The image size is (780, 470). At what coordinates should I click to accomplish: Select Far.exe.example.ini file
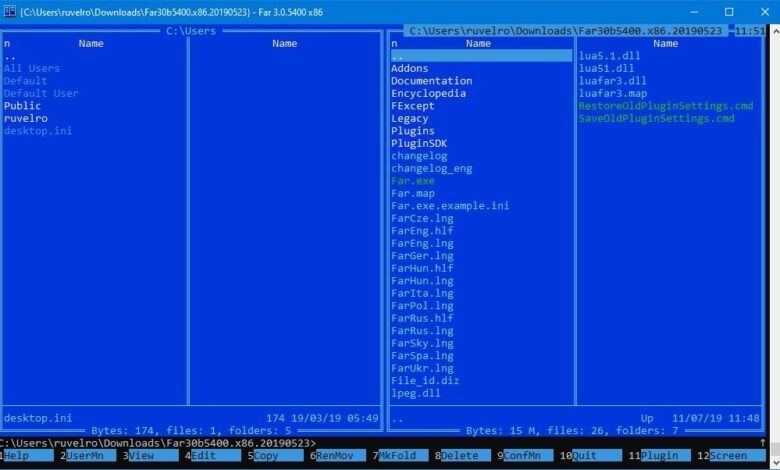click(450, 206)
